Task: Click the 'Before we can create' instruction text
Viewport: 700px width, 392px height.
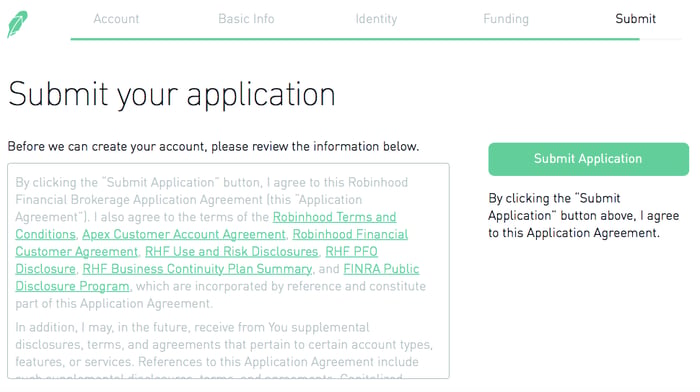Action: 213,146
